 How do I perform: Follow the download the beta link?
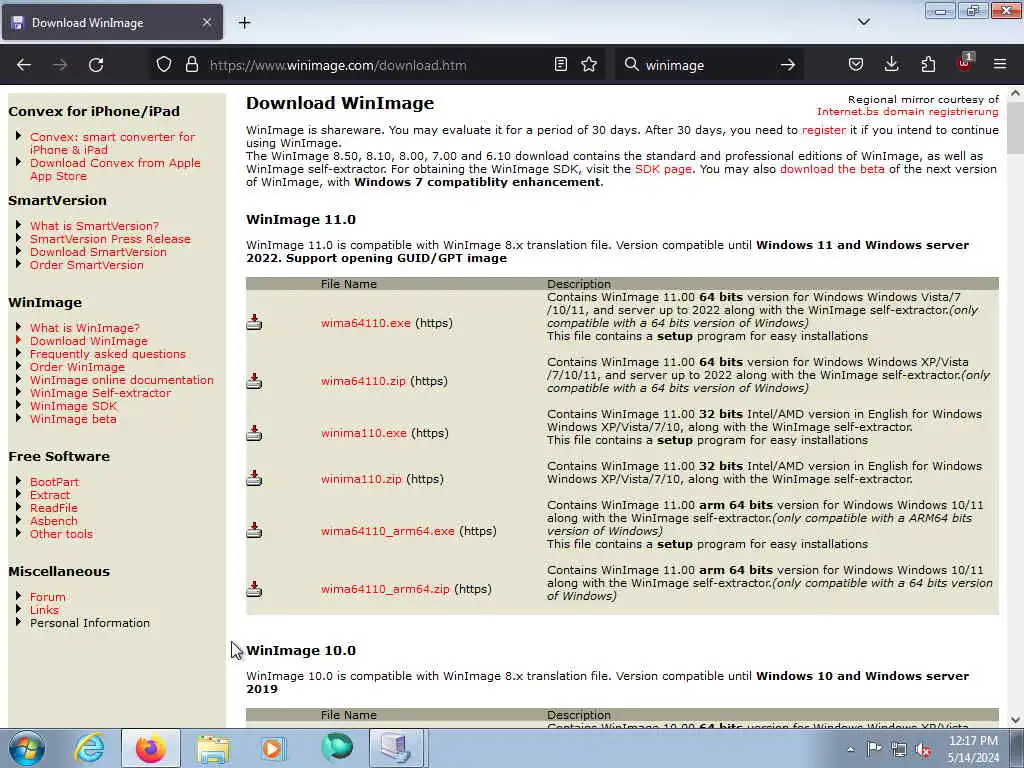pos(832,169)
